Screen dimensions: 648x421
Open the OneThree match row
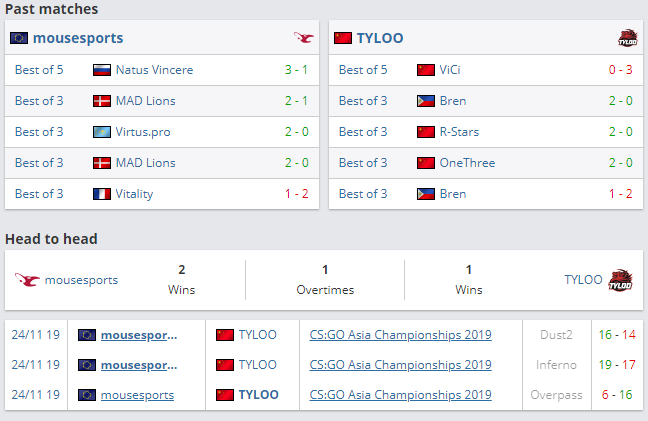486,163
